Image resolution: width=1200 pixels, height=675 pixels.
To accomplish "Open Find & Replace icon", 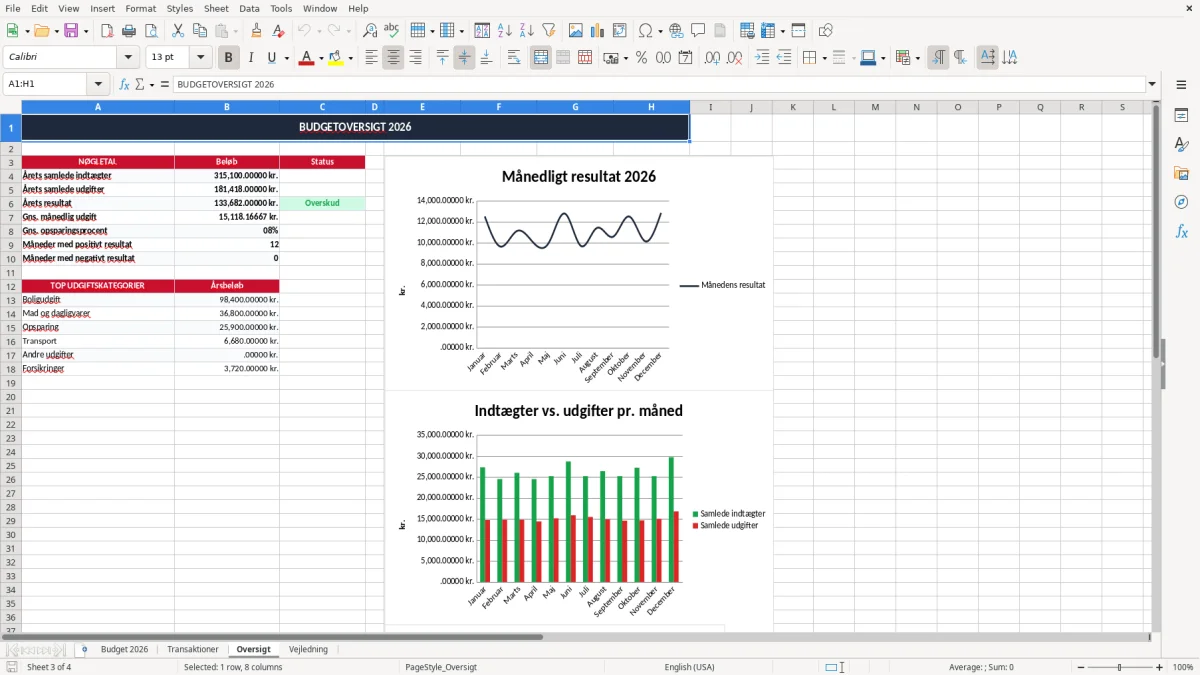I will click(370, 31).
